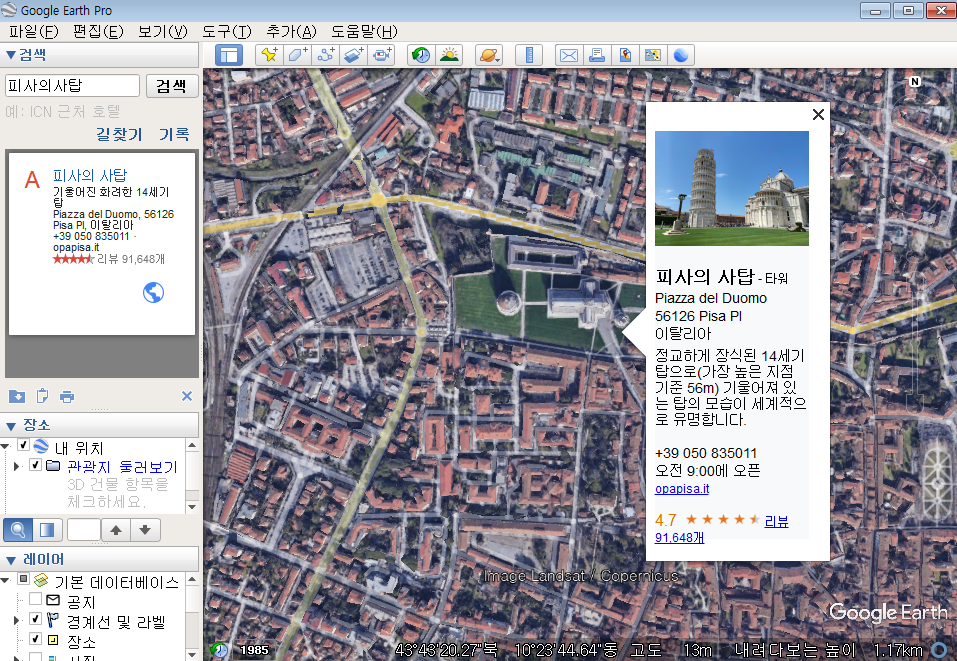The image size is (957, 661).
Task: Click the globe icon in search result
Action: (x=153, y=292)
